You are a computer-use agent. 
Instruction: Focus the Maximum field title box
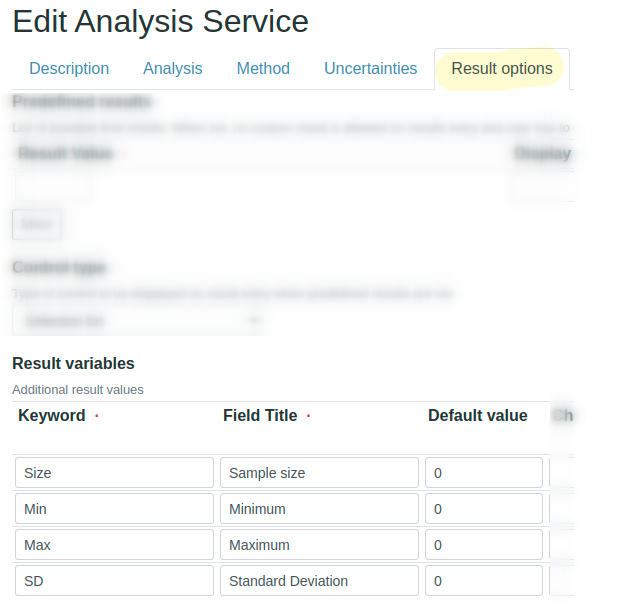pos(319,545)
